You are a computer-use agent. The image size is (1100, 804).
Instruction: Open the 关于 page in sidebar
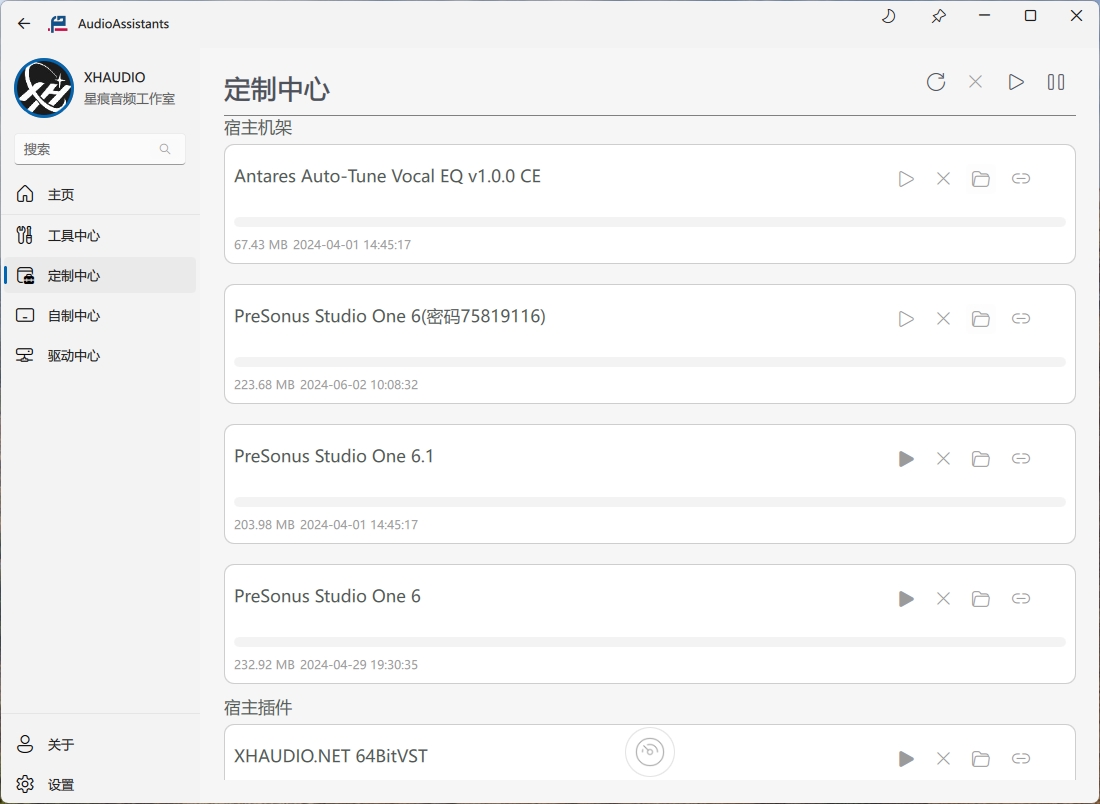61,745
